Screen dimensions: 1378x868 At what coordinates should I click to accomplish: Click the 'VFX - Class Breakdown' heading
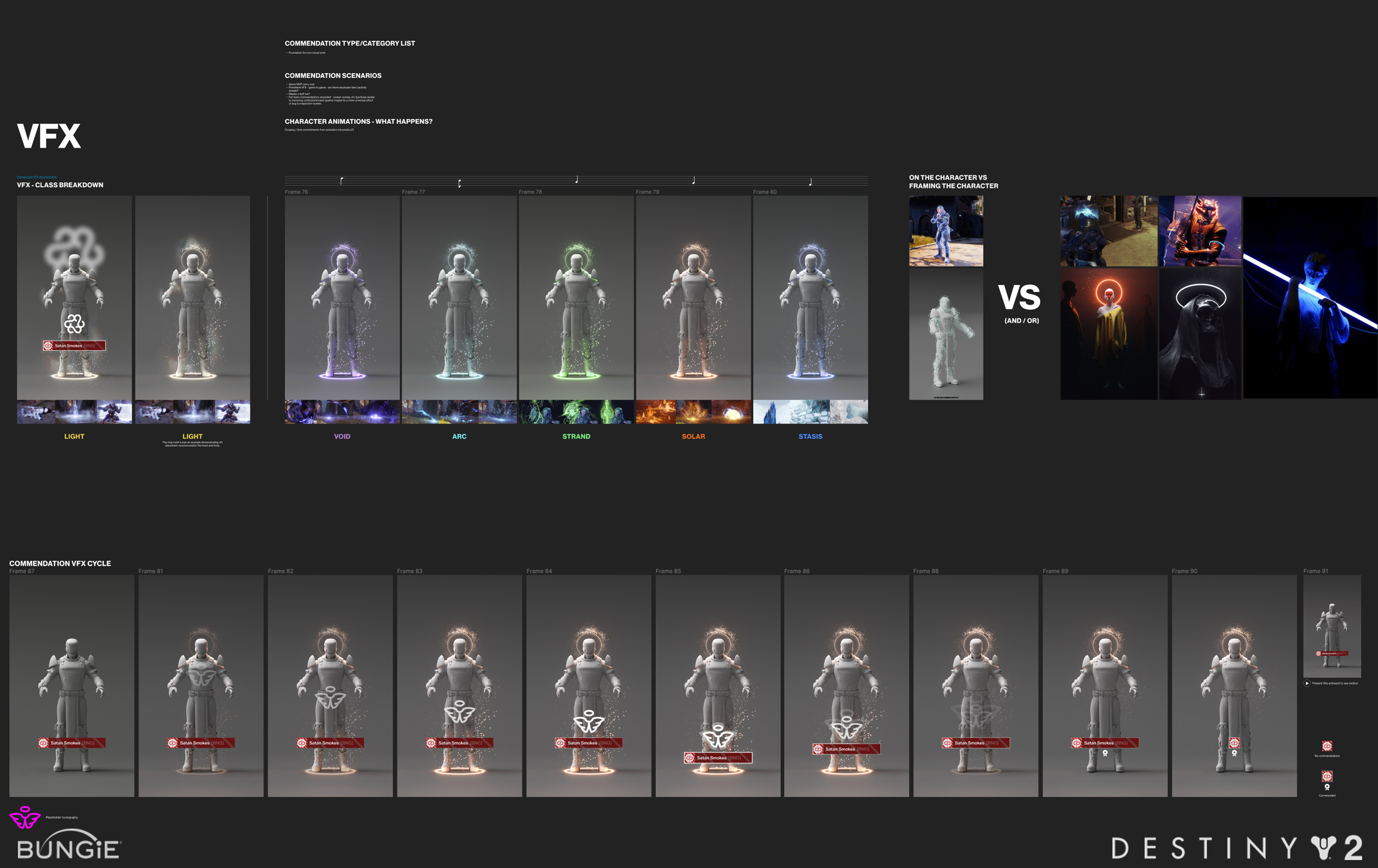pos(60,185)
